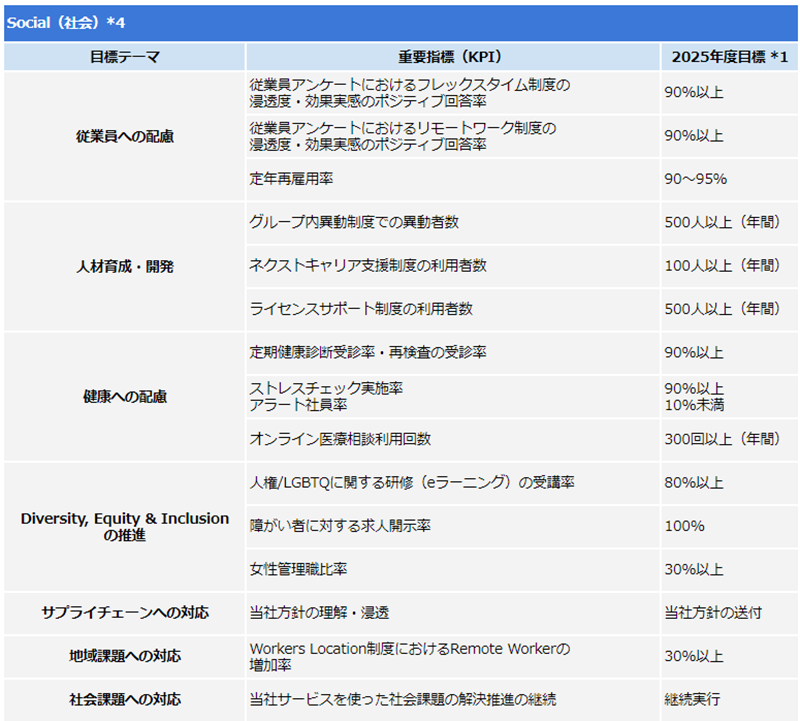
Task: Click the 従業員への配慮 theme cell
Action: pos(125,136)
